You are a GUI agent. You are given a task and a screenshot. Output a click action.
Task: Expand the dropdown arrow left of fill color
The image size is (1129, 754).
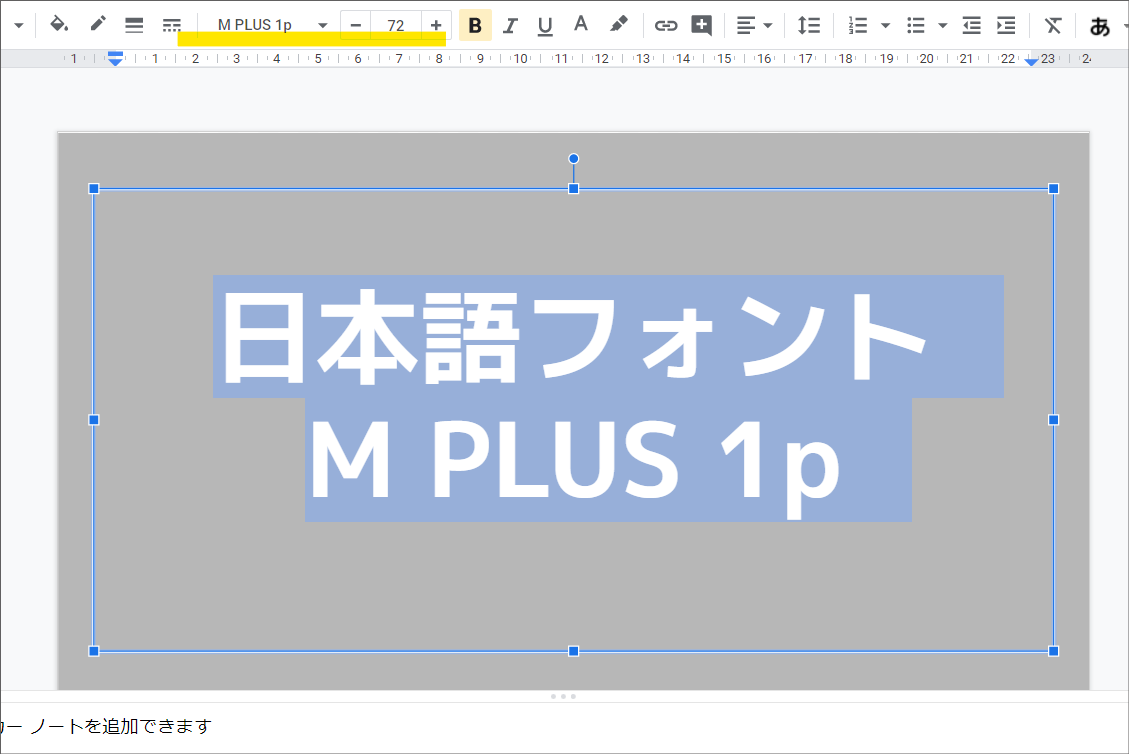pos(19,25)
